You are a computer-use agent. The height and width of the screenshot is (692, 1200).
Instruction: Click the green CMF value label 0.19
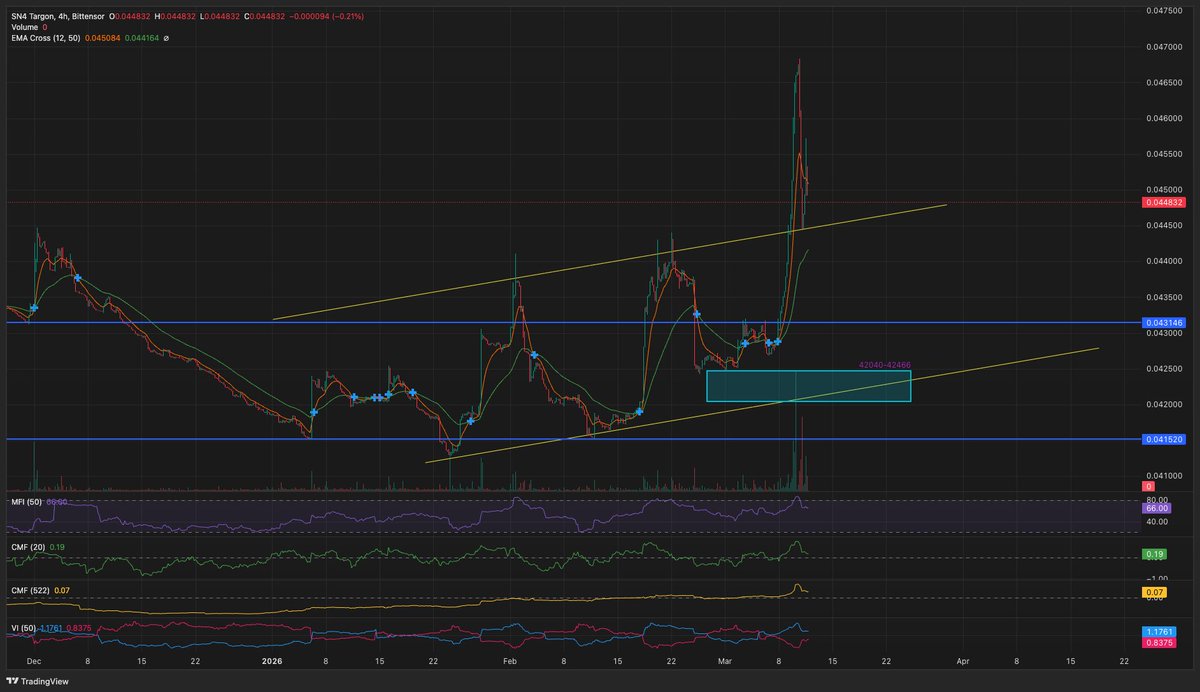(1152, 553)
